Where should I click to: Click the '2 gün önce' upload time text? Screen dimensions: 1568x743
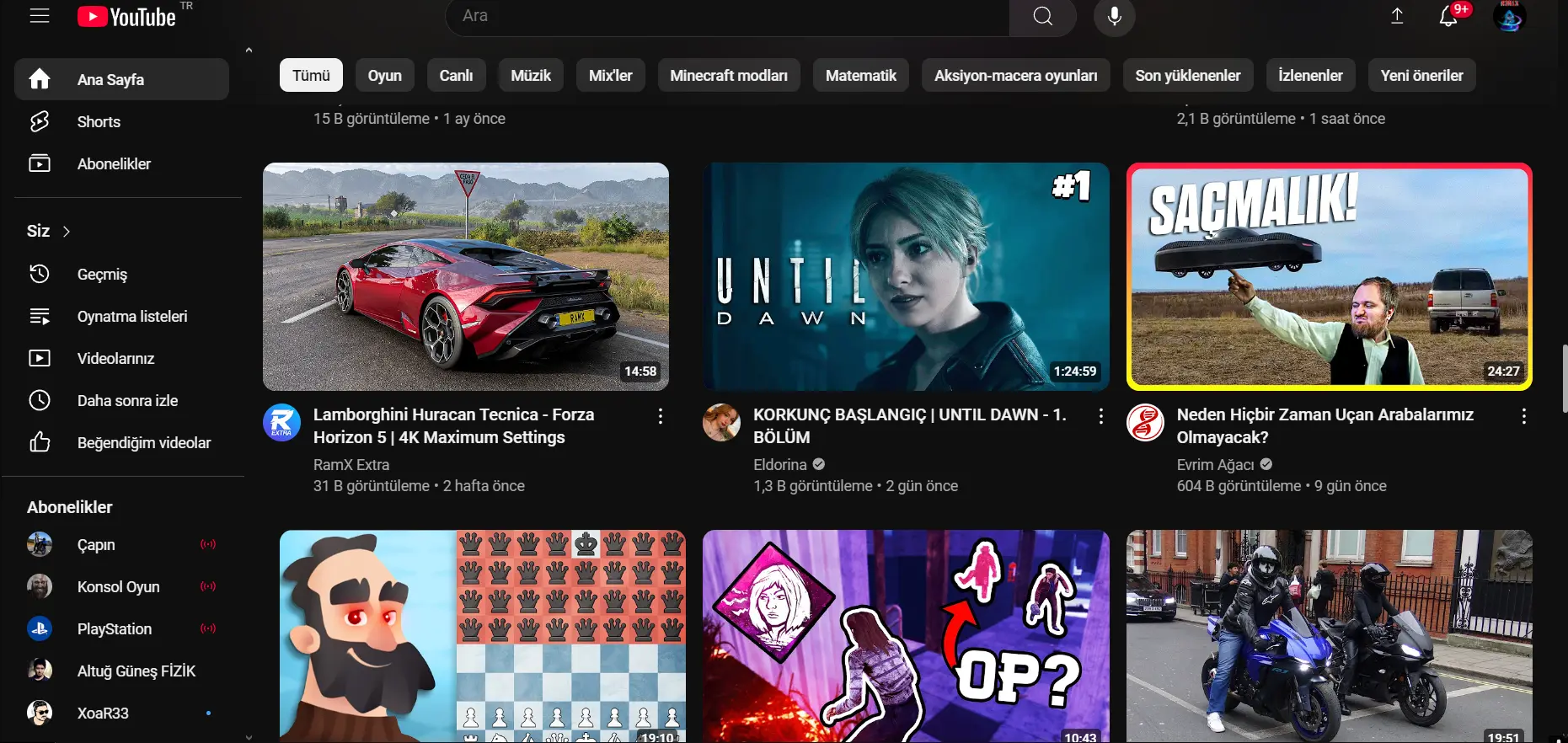[922, 486]
